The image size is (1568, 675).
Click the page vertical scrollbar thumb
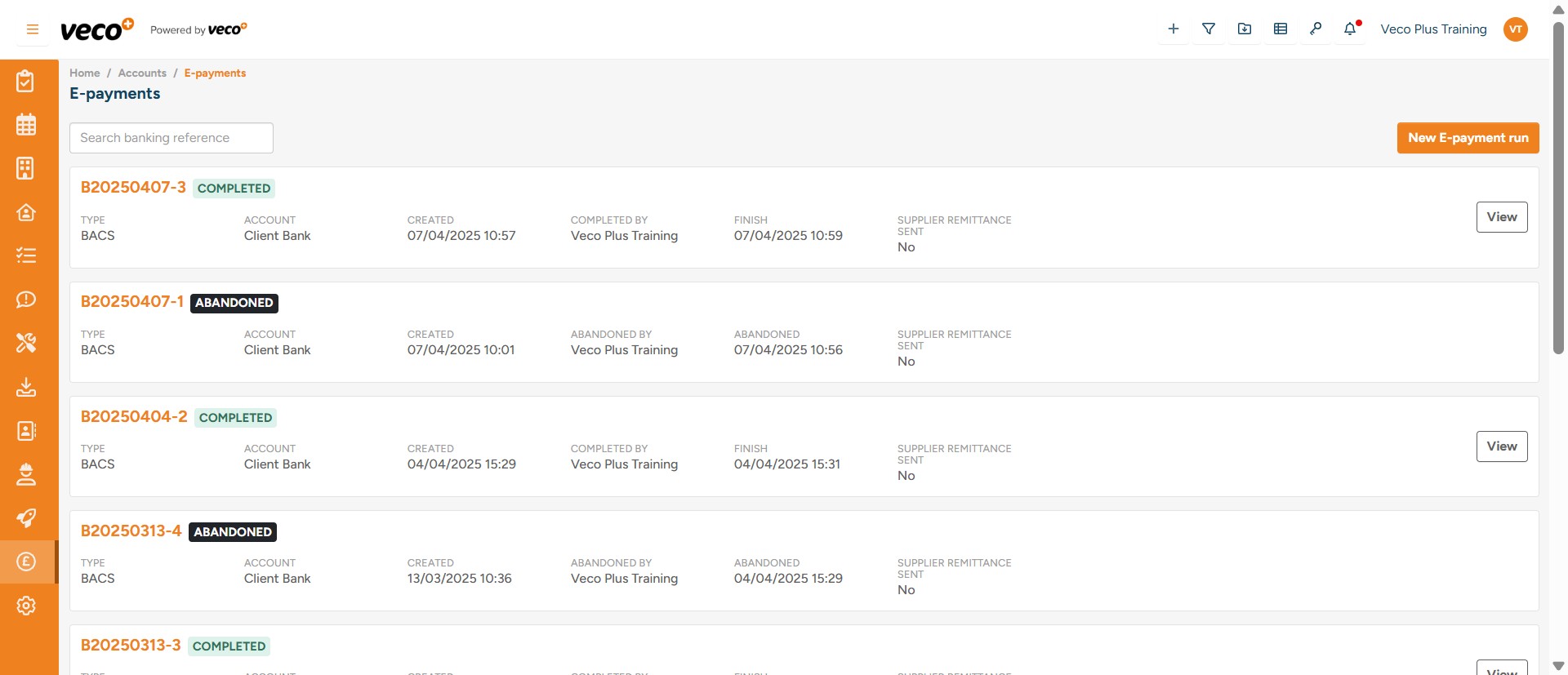click(x=1558, y=188)
